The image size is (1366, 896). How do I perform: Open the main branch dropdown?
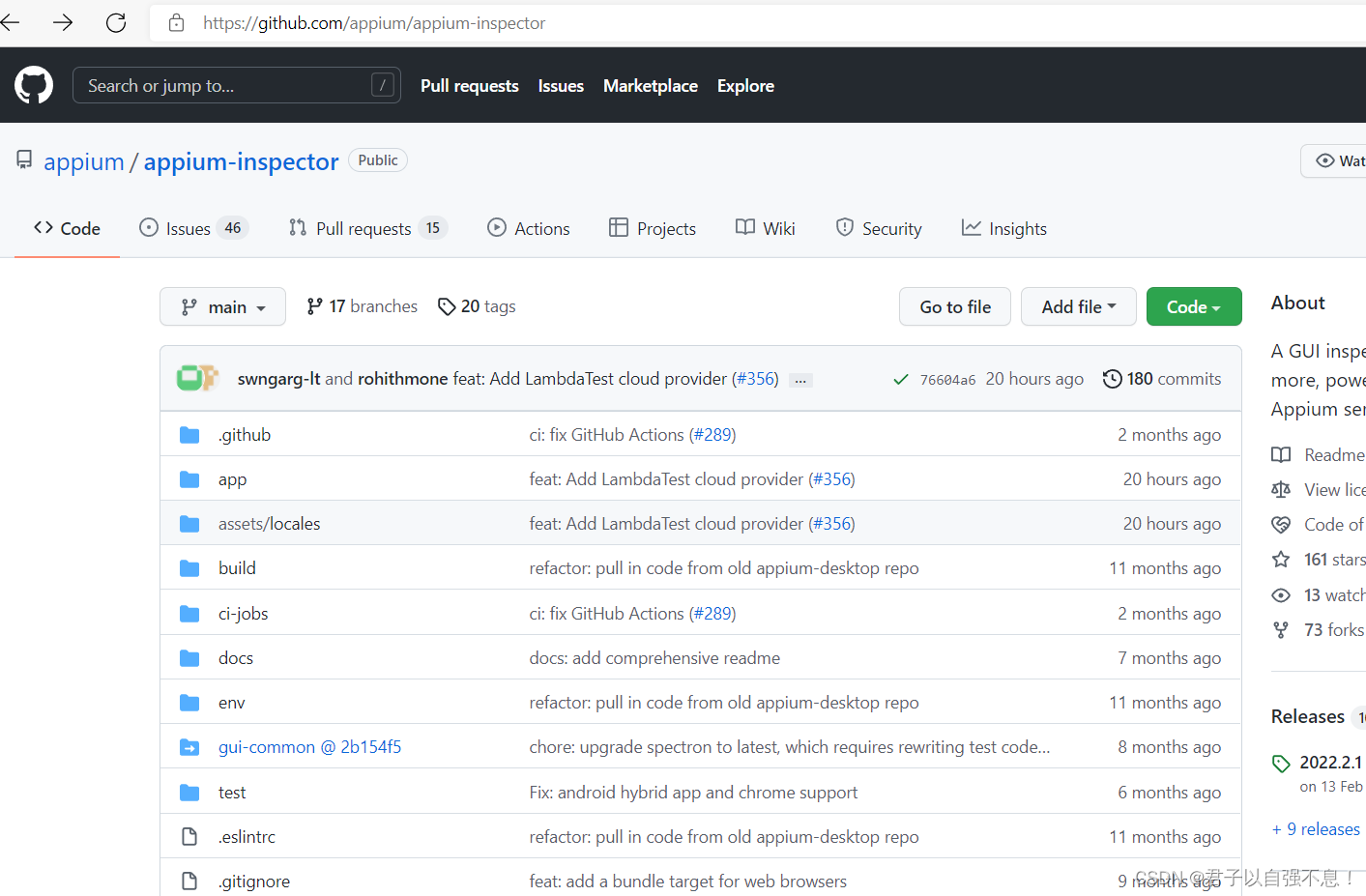click(222, 306)
